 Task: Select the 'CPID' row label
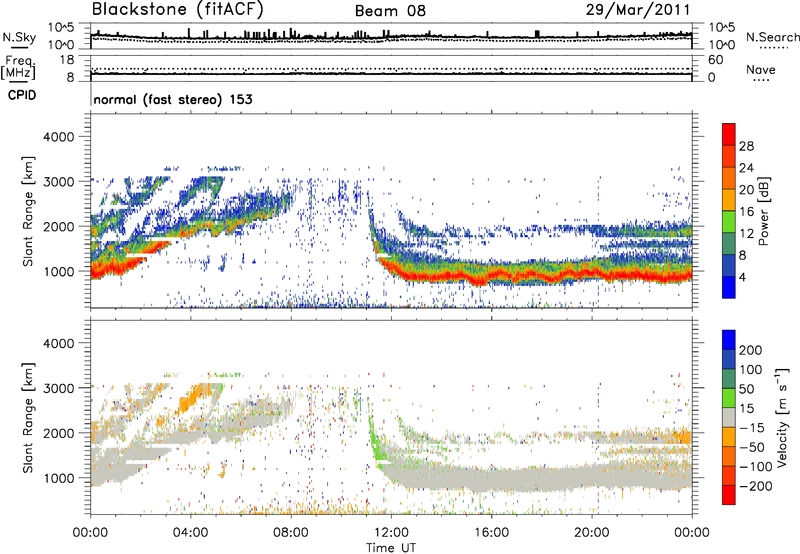pos(22,95)
